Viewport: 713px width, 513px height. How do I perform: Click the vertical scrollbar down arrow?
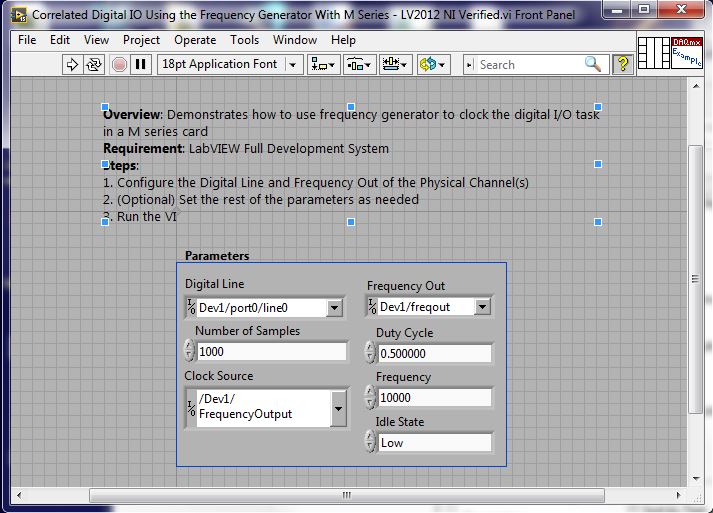[696, 478]
